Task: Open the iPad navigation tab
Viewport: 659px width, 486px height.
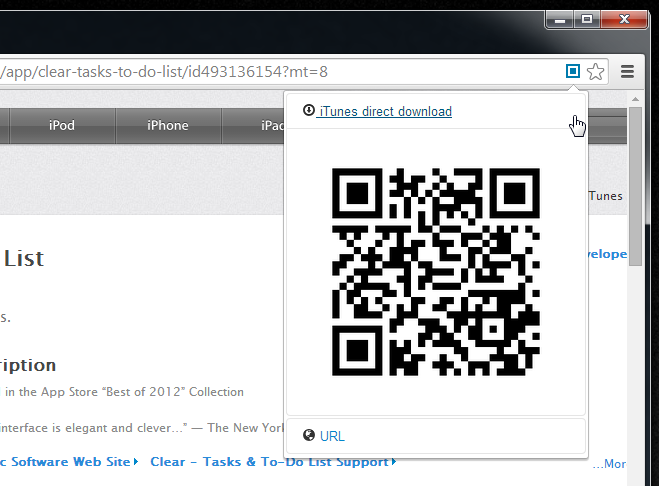Action: tap(253, 126)
